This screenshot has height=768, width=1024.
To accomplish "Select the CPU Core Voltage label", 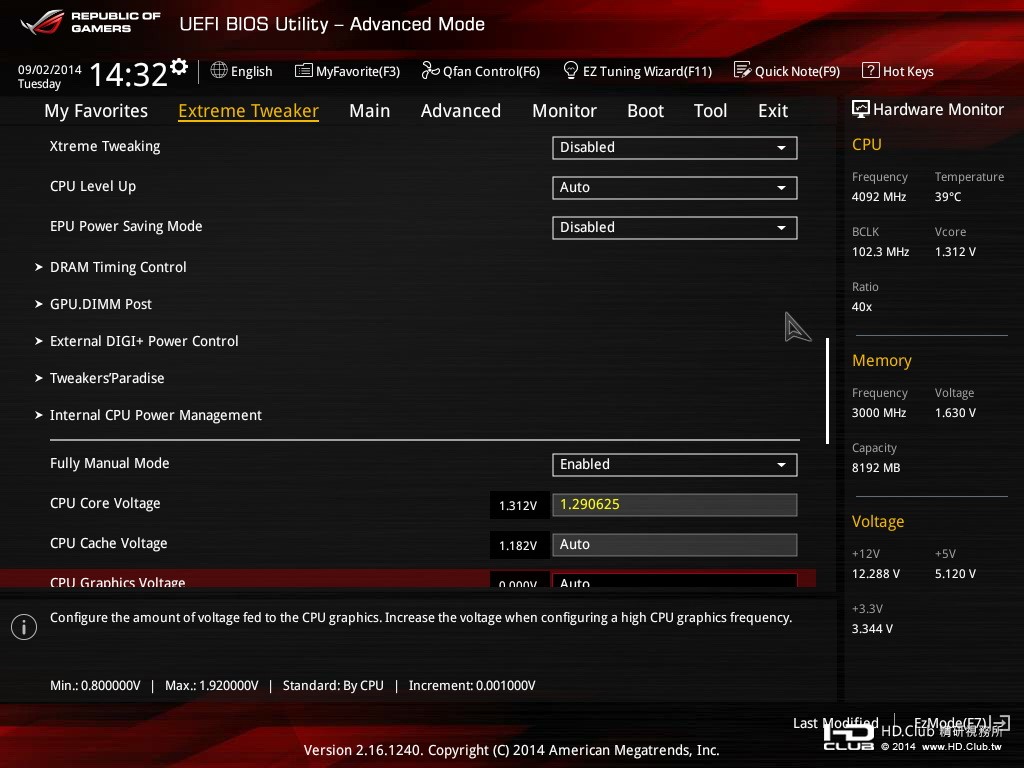I will point(105,503).
